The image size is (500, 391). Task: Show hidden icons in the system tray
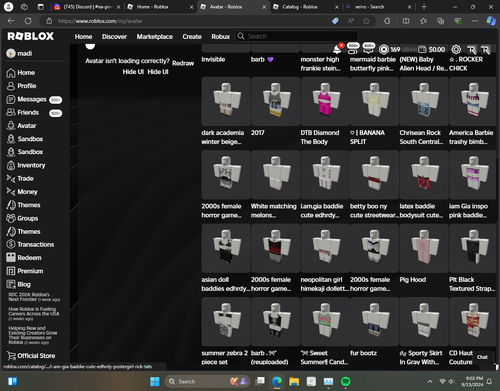pos(430,381)
